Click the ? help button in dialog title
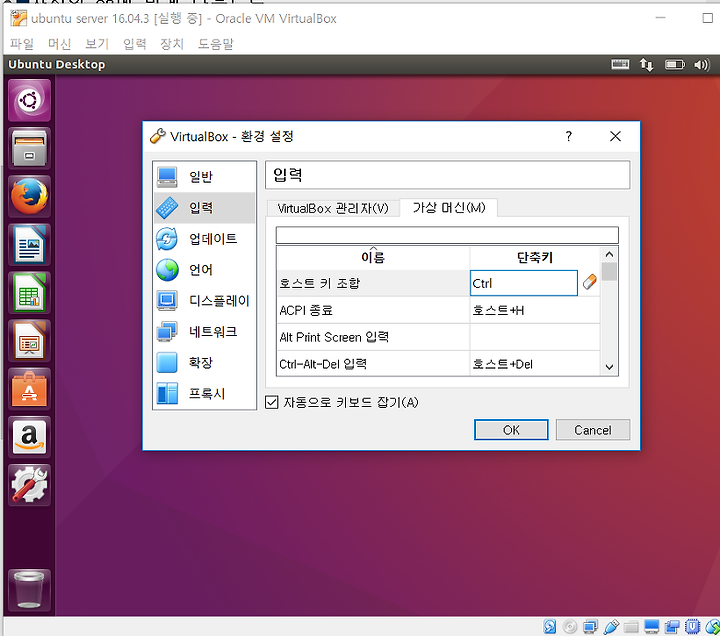This screenshot has width=720, height=636. (x=568, y=136)
